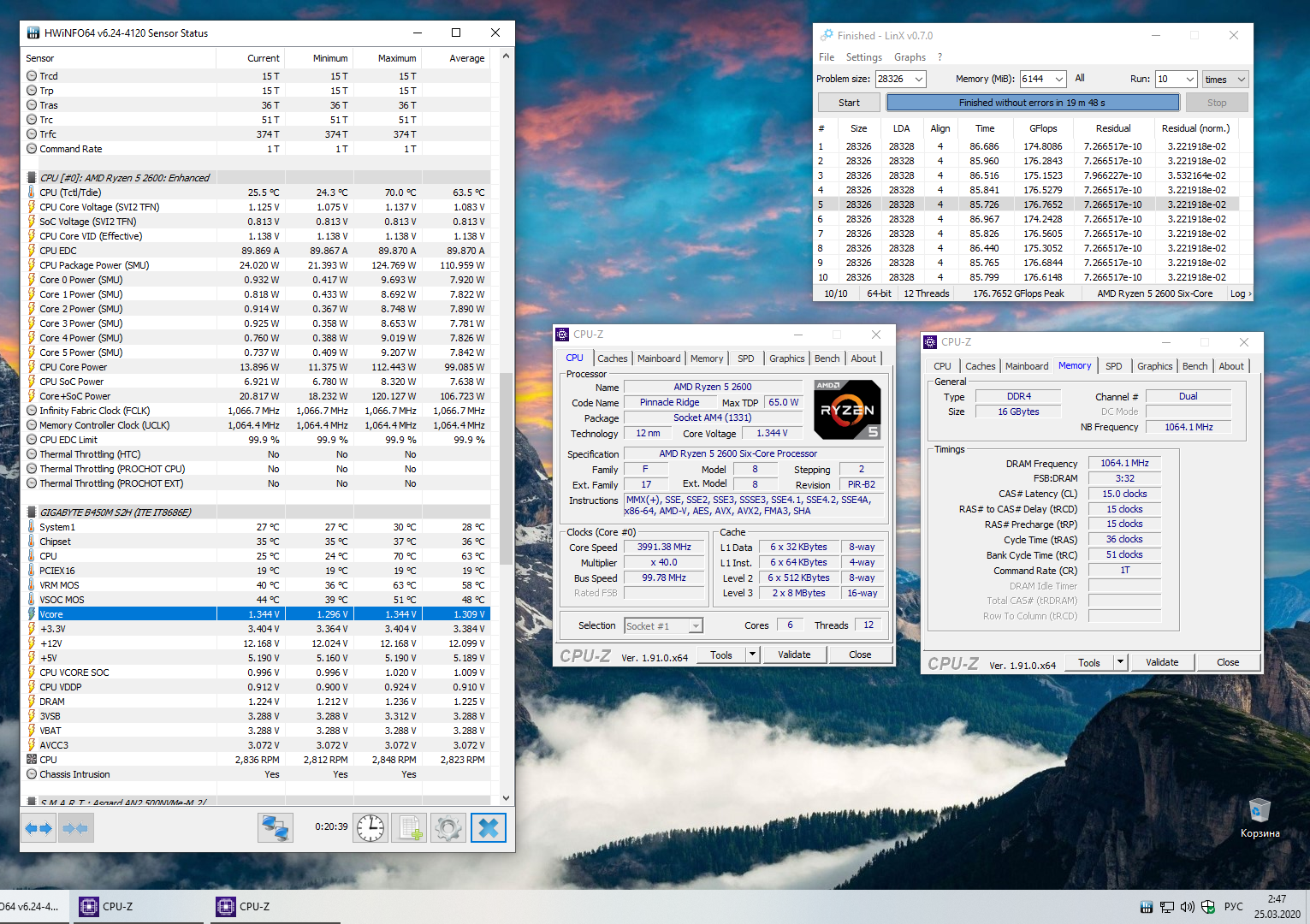Click the LinX 'All' memory button
This screenshot has height=924, width=1310.
click(1080, 79)
